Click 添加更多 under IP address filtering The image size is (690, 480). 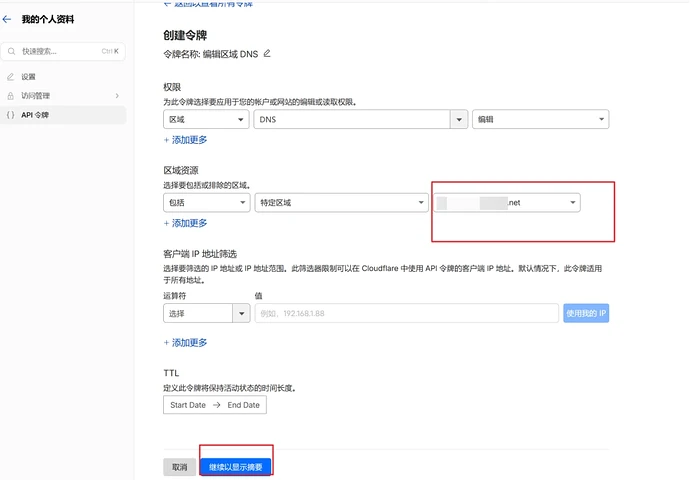pos(185,342)
